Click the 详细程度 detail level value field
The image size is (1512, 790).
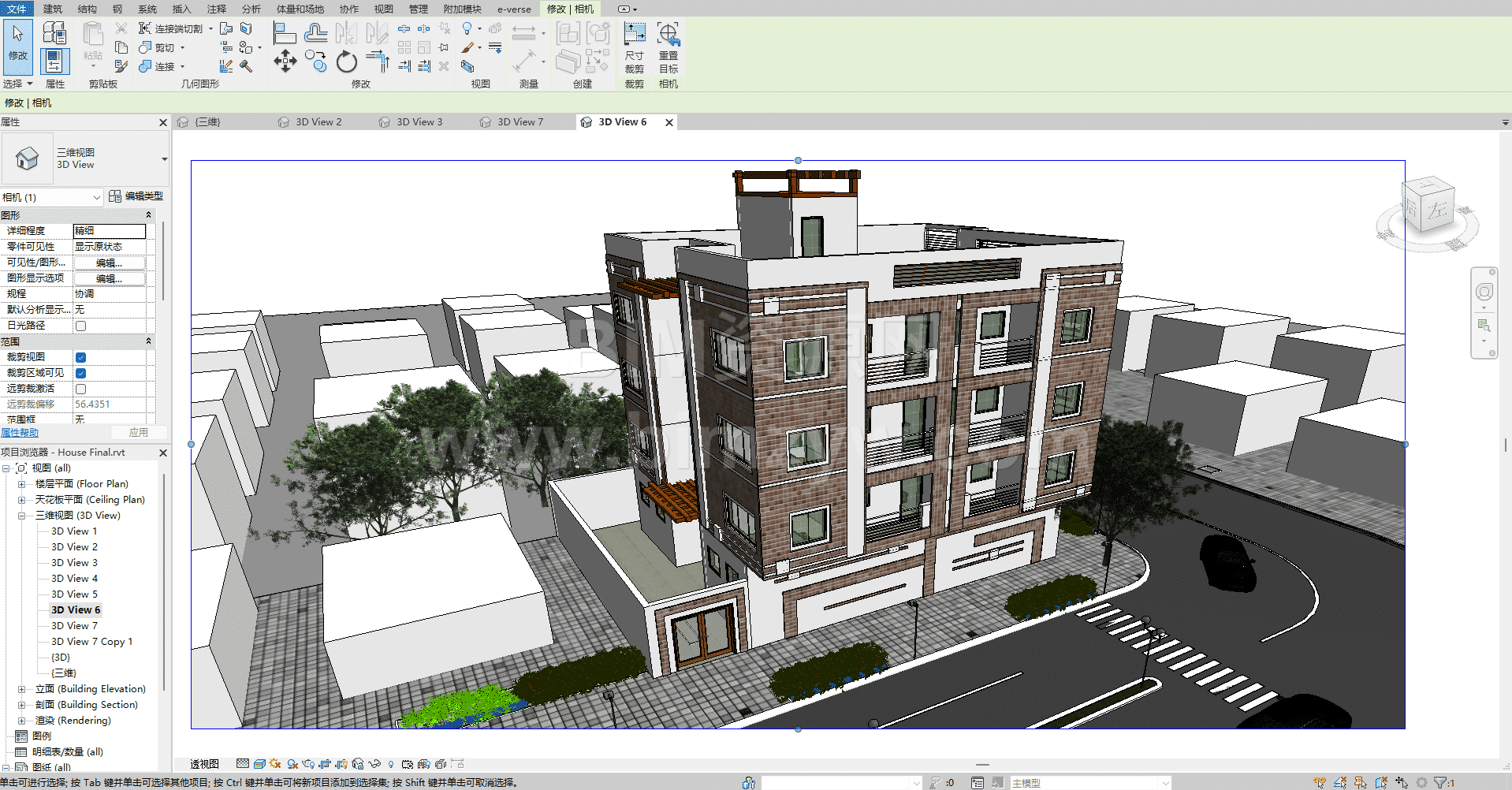(110, 231)
